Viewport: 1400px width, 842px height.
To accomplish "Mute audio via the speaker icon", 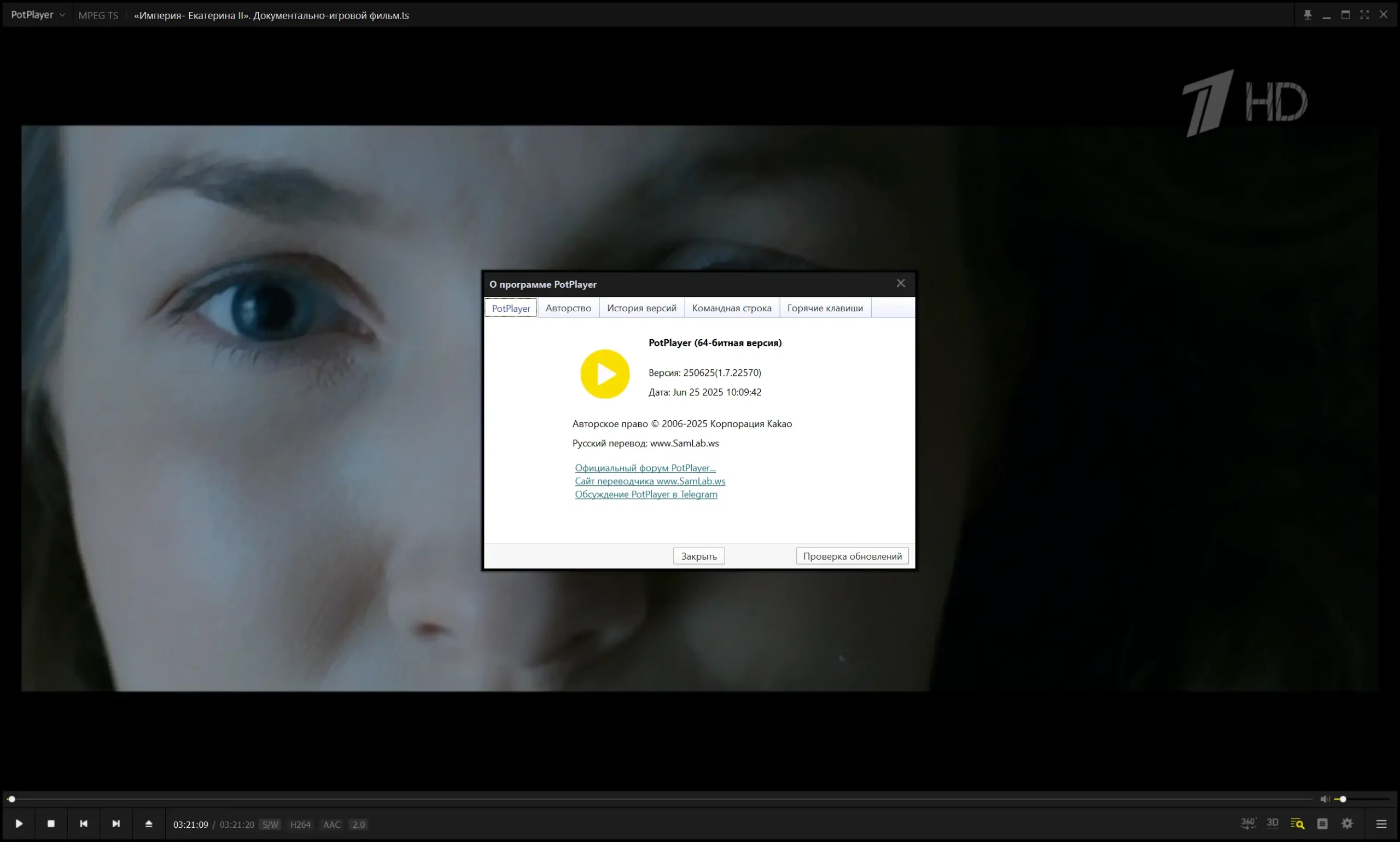I will pyautogui.click(x=1324, y=799).
